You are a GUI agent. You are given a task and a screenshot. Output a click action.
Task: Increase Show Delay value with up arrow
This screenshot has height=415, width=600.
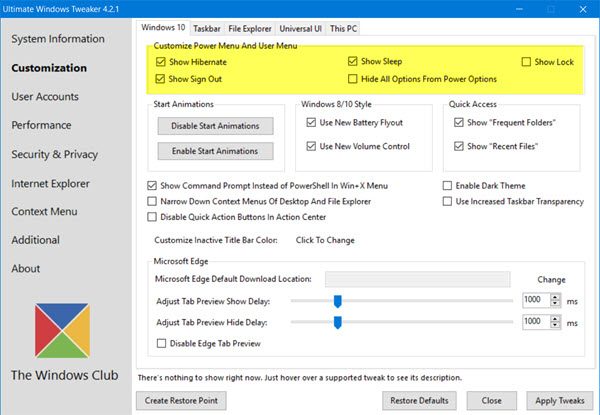(555, 297)
